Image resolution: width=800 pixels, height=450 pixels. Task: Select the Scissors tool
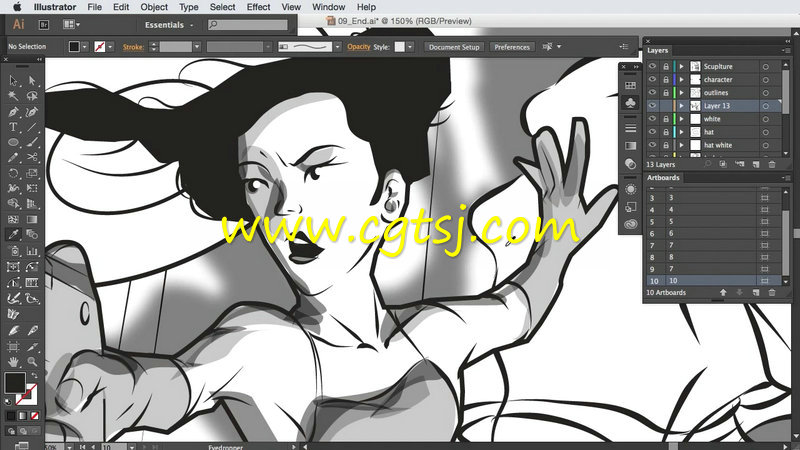tap(32, 158)
